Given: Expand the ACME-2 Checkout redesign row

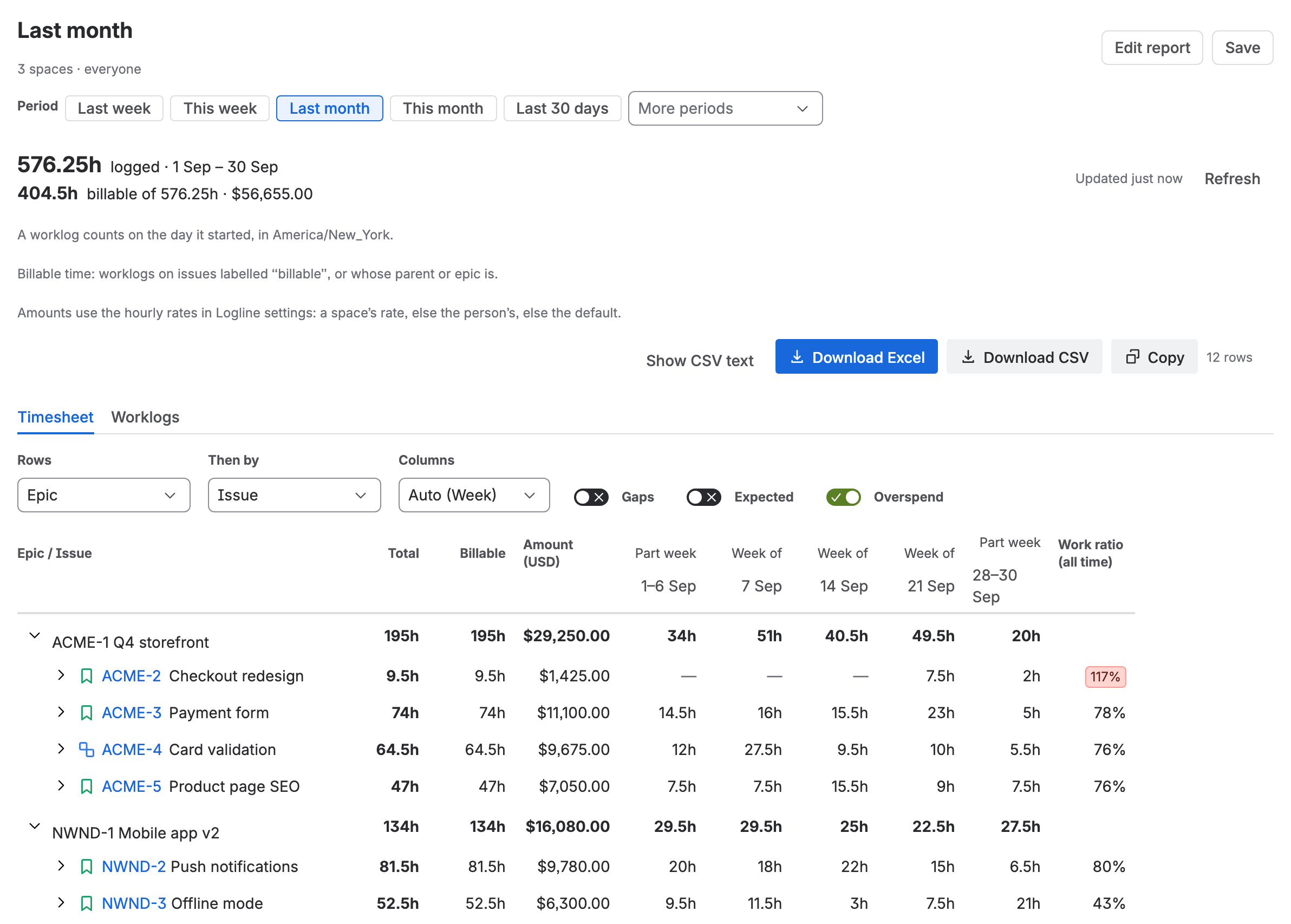Looking at the screenshot, I should (x=61, y=675).
